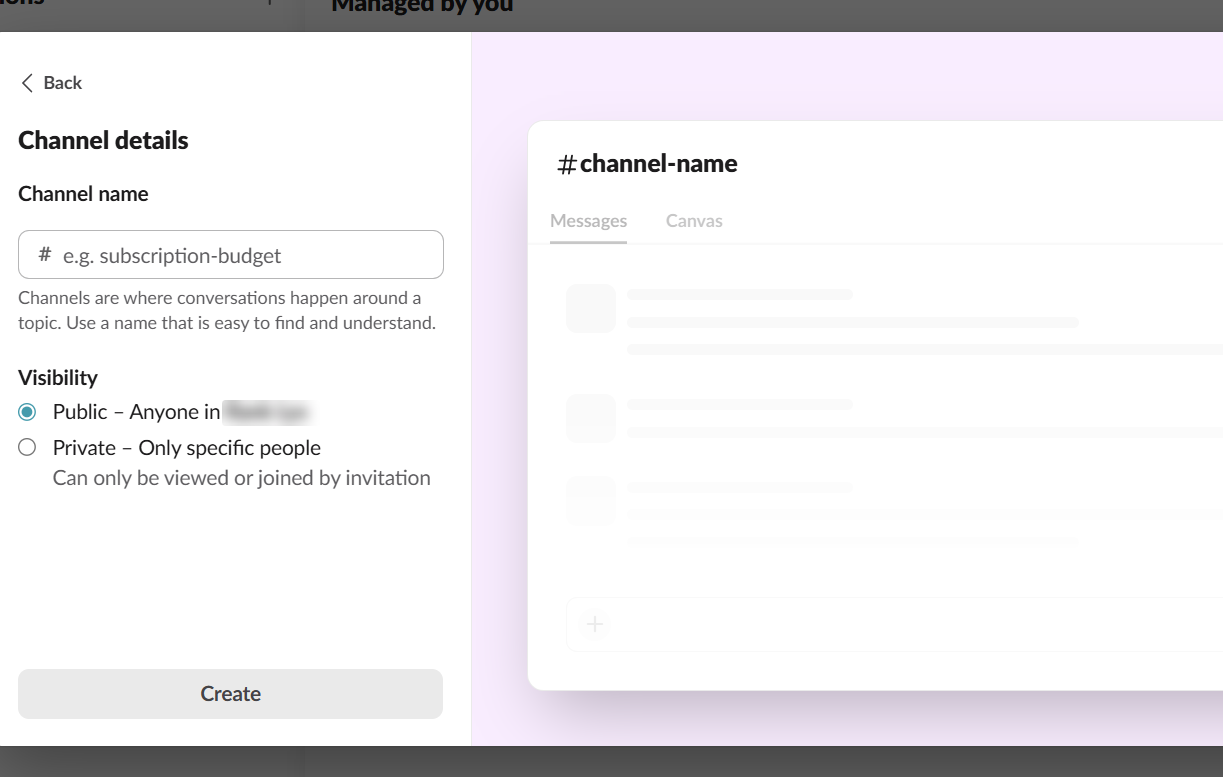Click the second avatar placeholder in the preview
The image size is (1223, 777).
[x=591, y=418]
